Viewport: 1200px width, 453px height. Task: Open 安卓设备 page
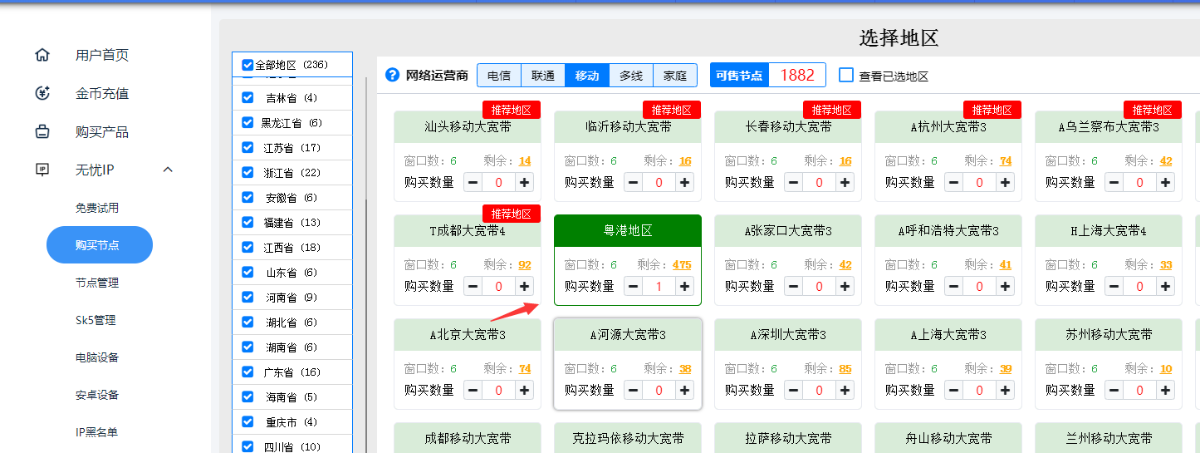click(x=97, y=395)
